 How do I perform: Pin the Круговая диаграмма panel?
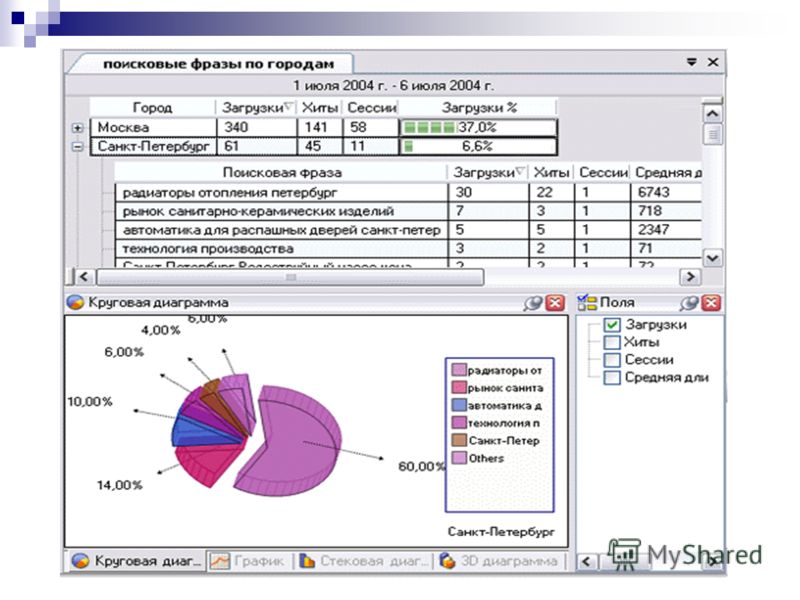coord(532,303)
